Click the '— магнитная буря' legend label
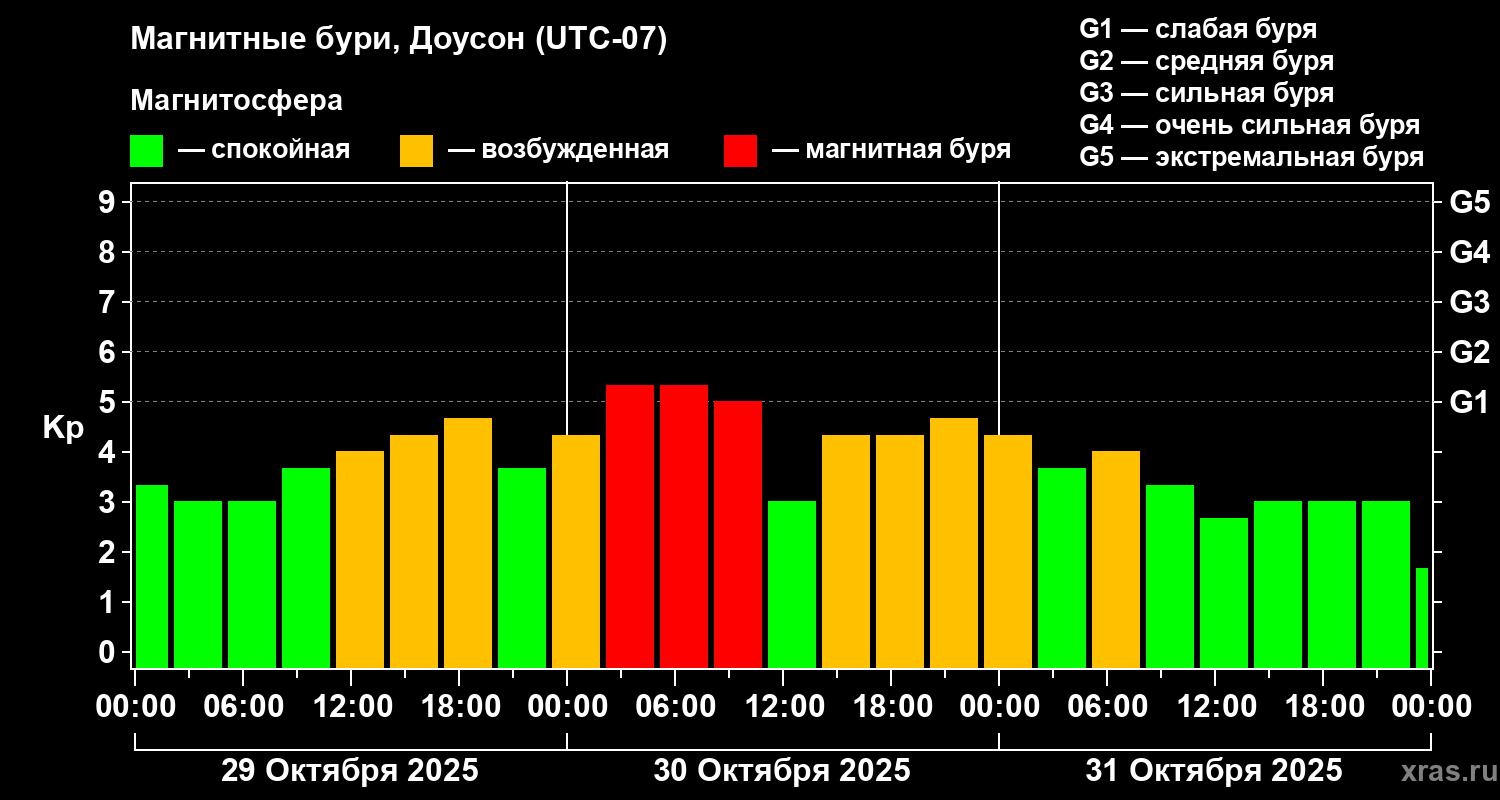The width and height of the screenshot is (1500, 800). (x=891, y=150)
